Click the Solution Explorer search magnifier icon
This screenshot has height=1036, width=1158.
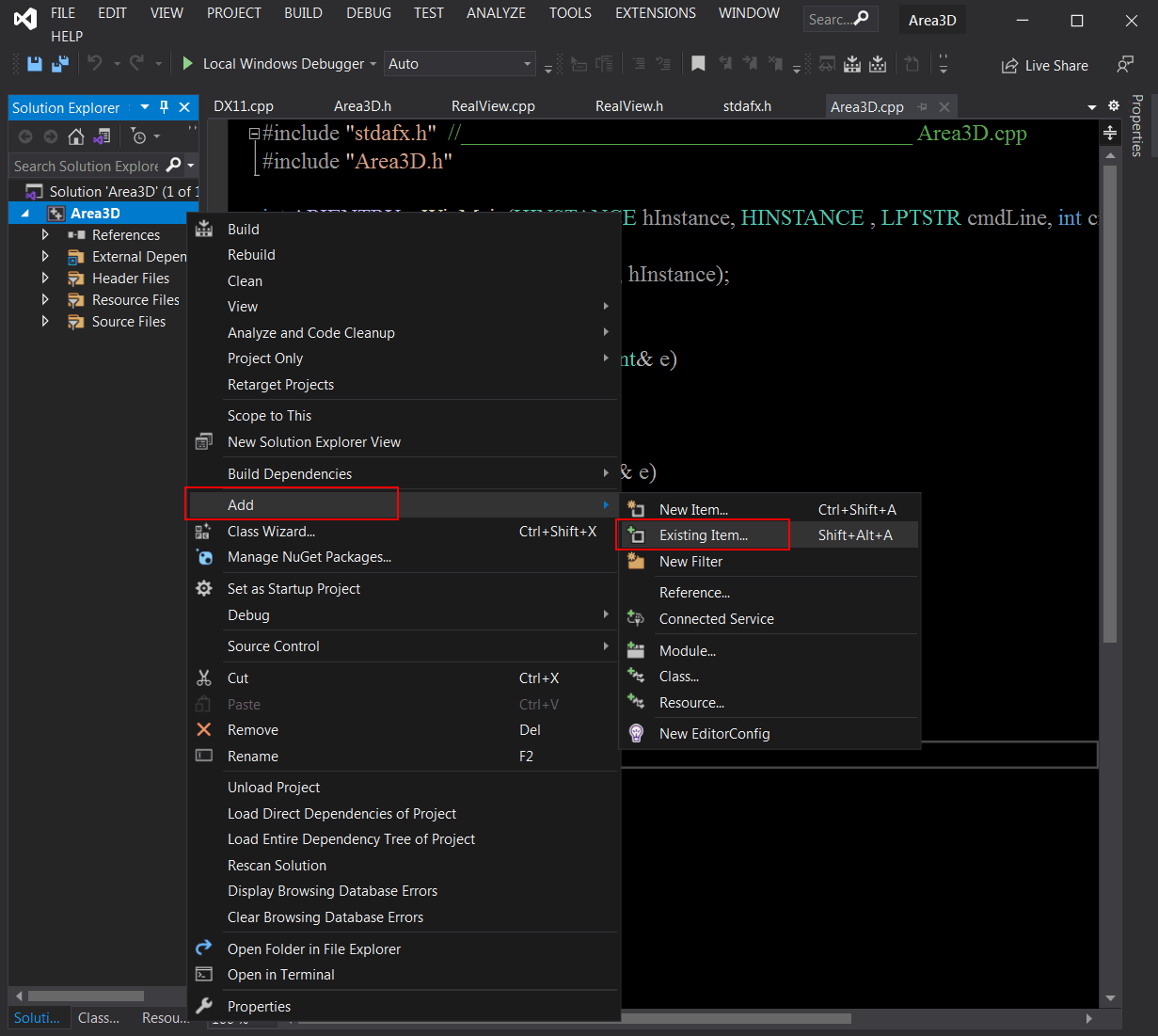(x=173, y=166)
